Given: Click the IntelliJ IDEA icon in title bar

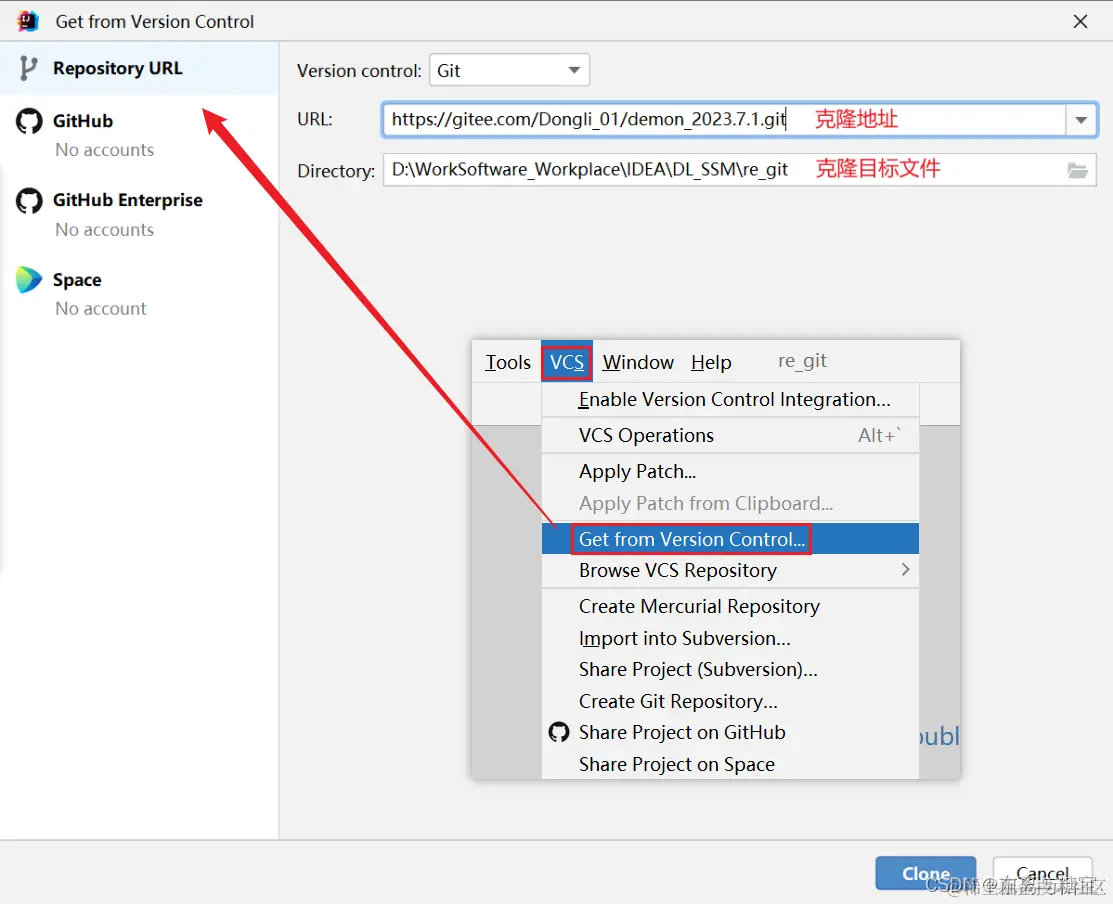Looking at the screenshot, I should (x=28, y=21).
